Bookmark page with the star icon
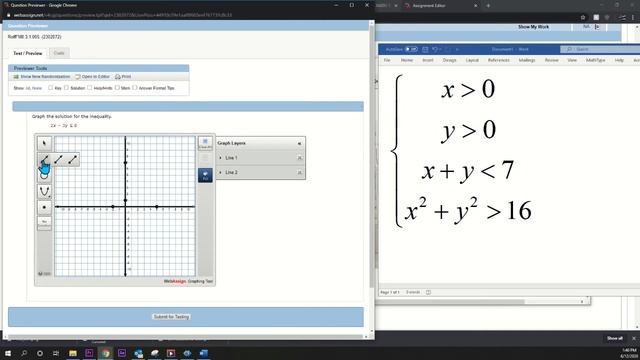Viewport: 640px width, 360px height. [x=583, y=18]
